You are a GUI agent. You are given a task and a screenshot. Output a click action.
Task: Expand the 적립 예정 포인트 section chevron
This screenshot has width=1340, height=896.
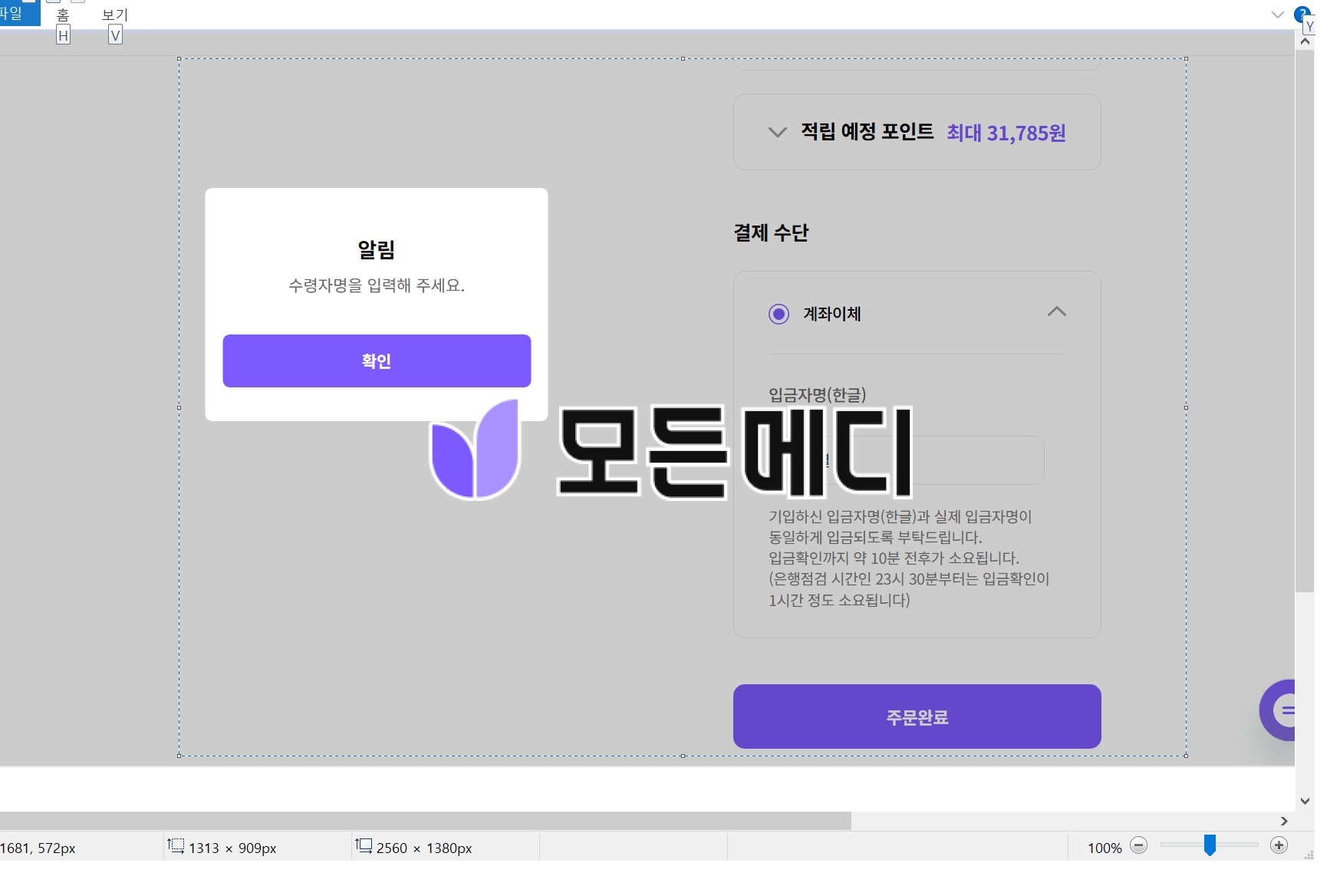coord(777,132)
